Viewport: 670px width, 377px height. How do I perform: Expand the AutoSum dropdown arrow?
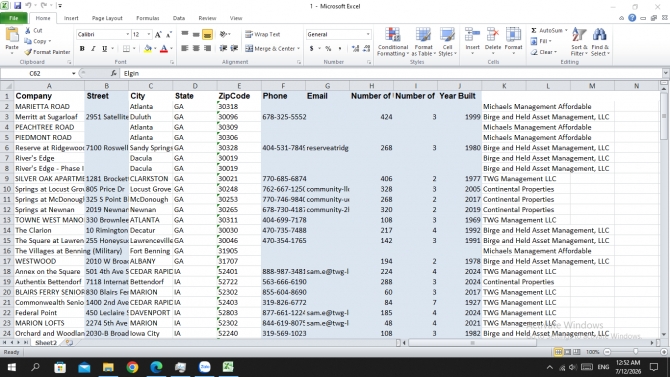(566, 30)
